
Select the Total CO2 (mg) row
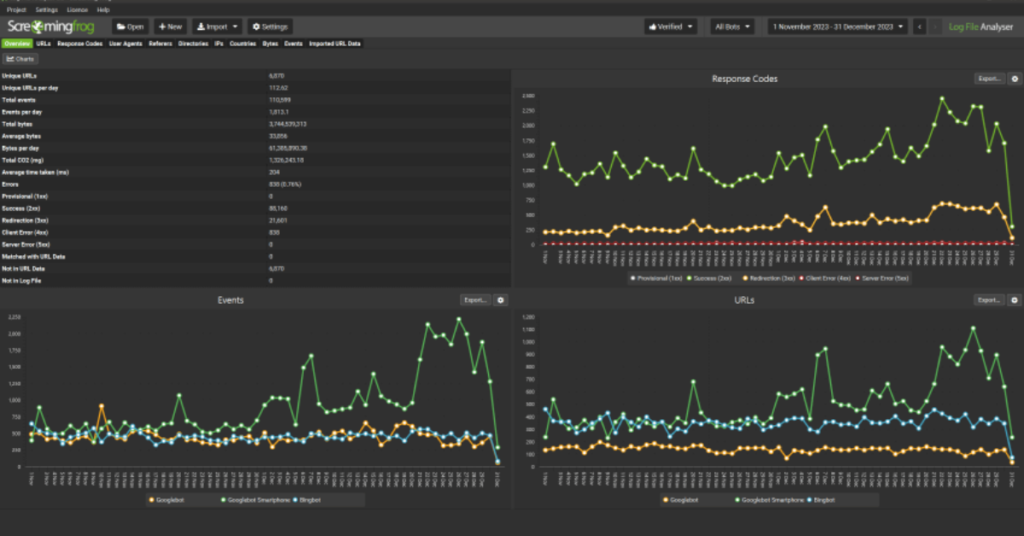tap(255, 160)
